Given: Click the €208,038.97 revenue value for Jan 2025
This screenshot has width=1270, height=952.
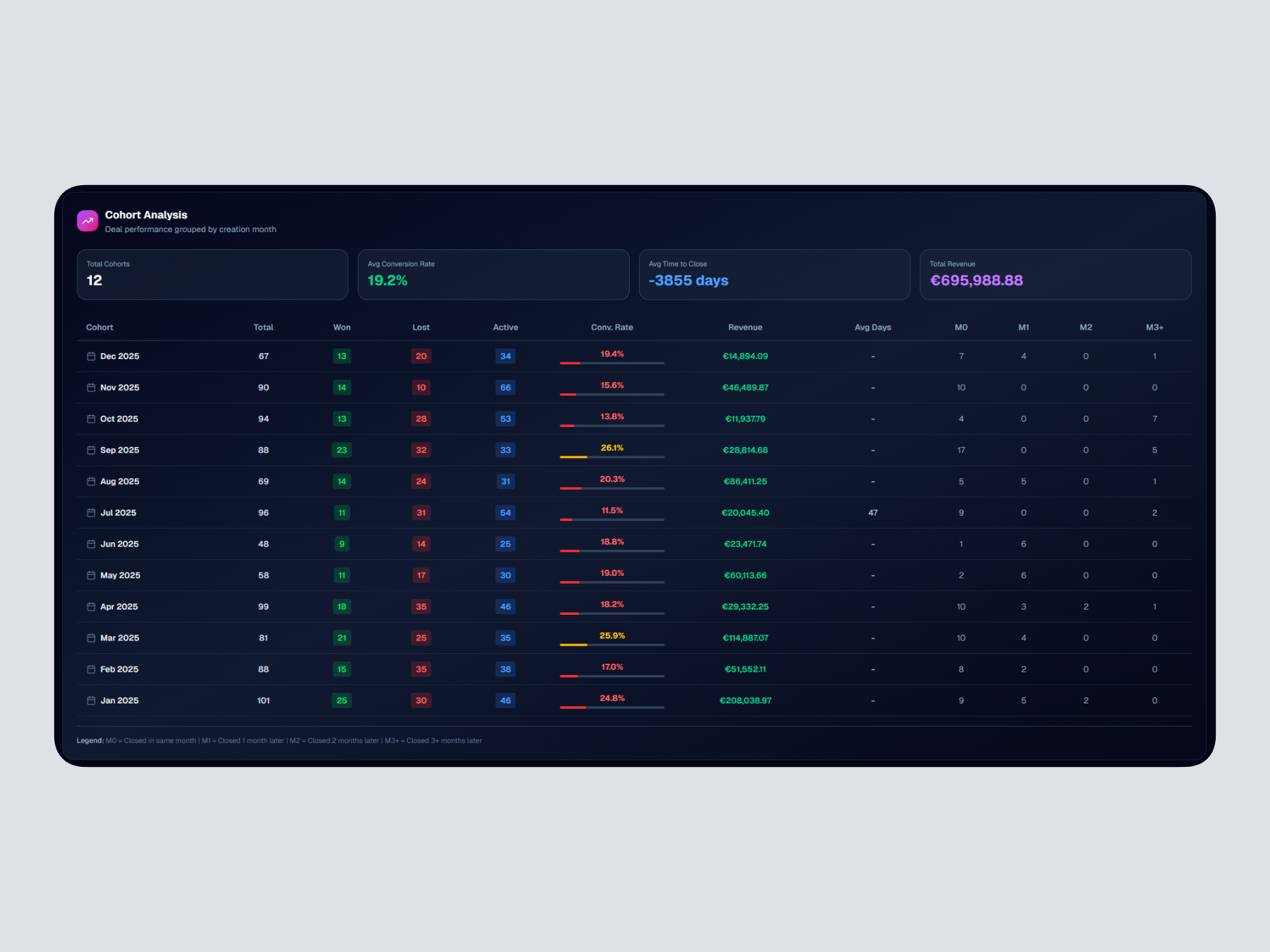Looking at the screenshot, I should point(745,700).
